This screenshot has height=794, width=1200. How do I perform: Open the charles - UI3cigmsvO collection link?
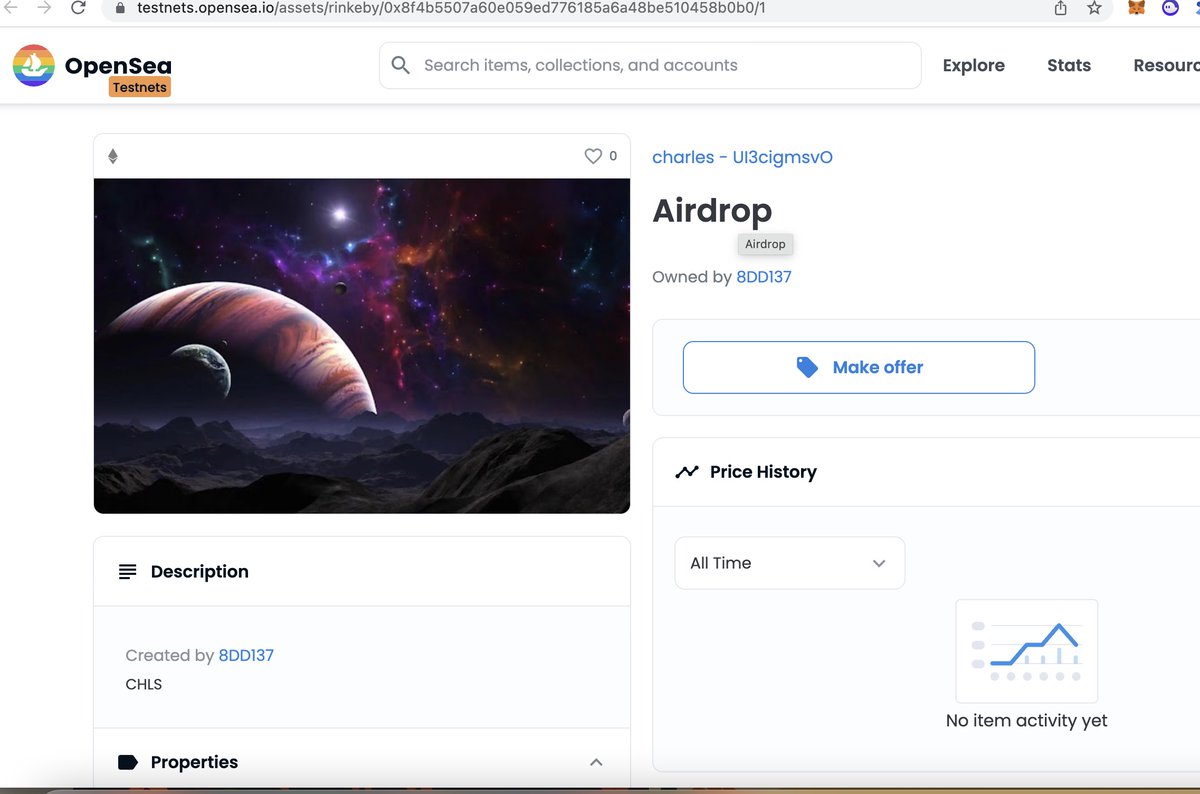(x=742, y=157)
